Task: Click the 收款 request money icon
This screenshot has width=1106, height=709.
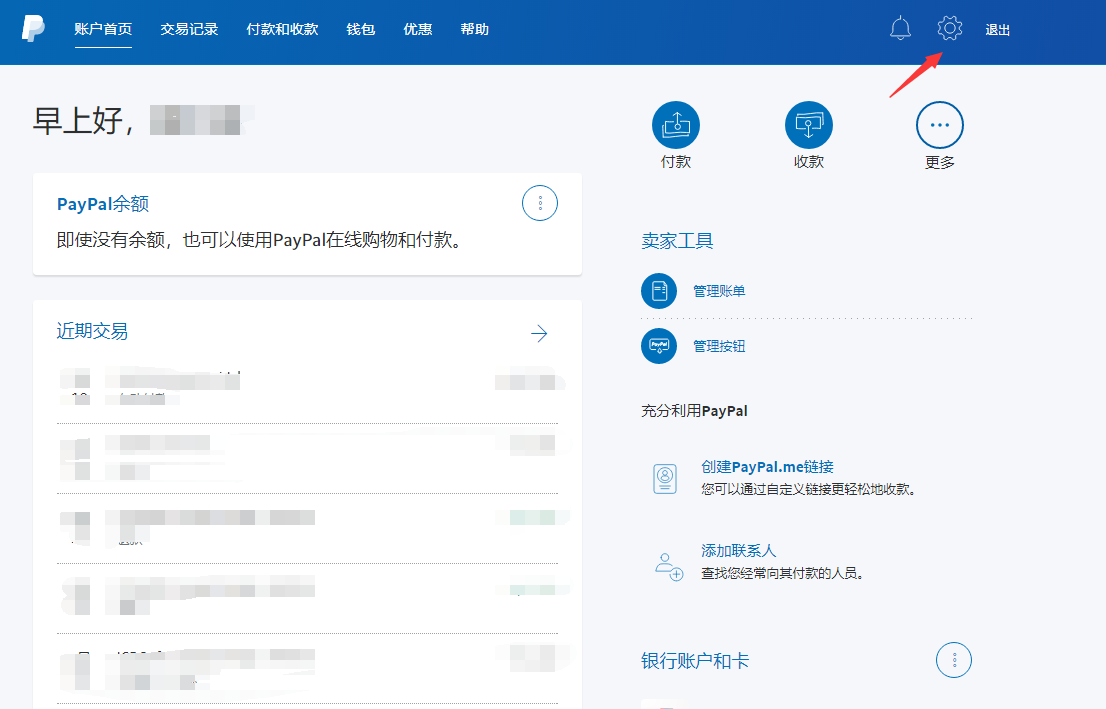Action: pyautogui.click(x=808, y=125)
